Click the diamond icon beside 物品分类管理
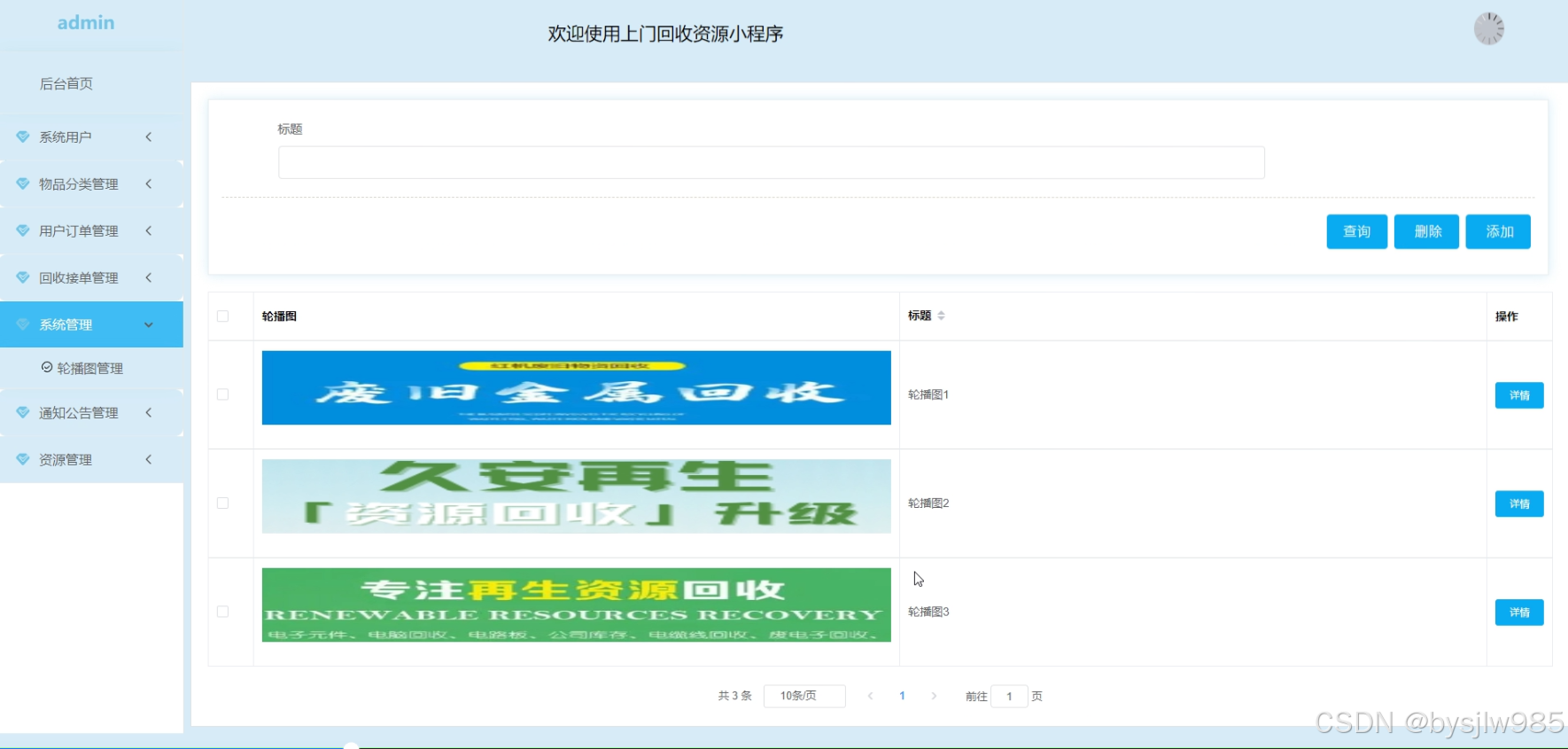The width and height of the screenshot is (1568, 749). (x=23, y=183)
